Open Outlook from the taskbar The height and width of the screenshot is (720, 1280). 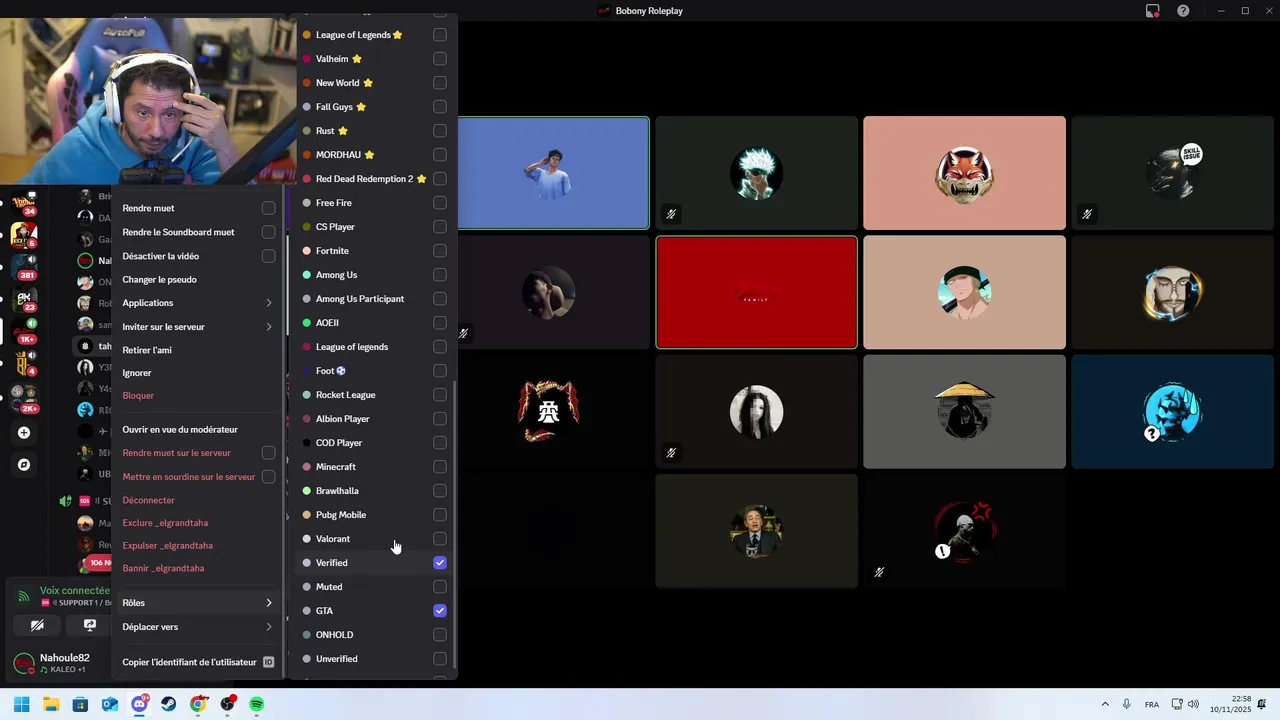coord(110,705)
